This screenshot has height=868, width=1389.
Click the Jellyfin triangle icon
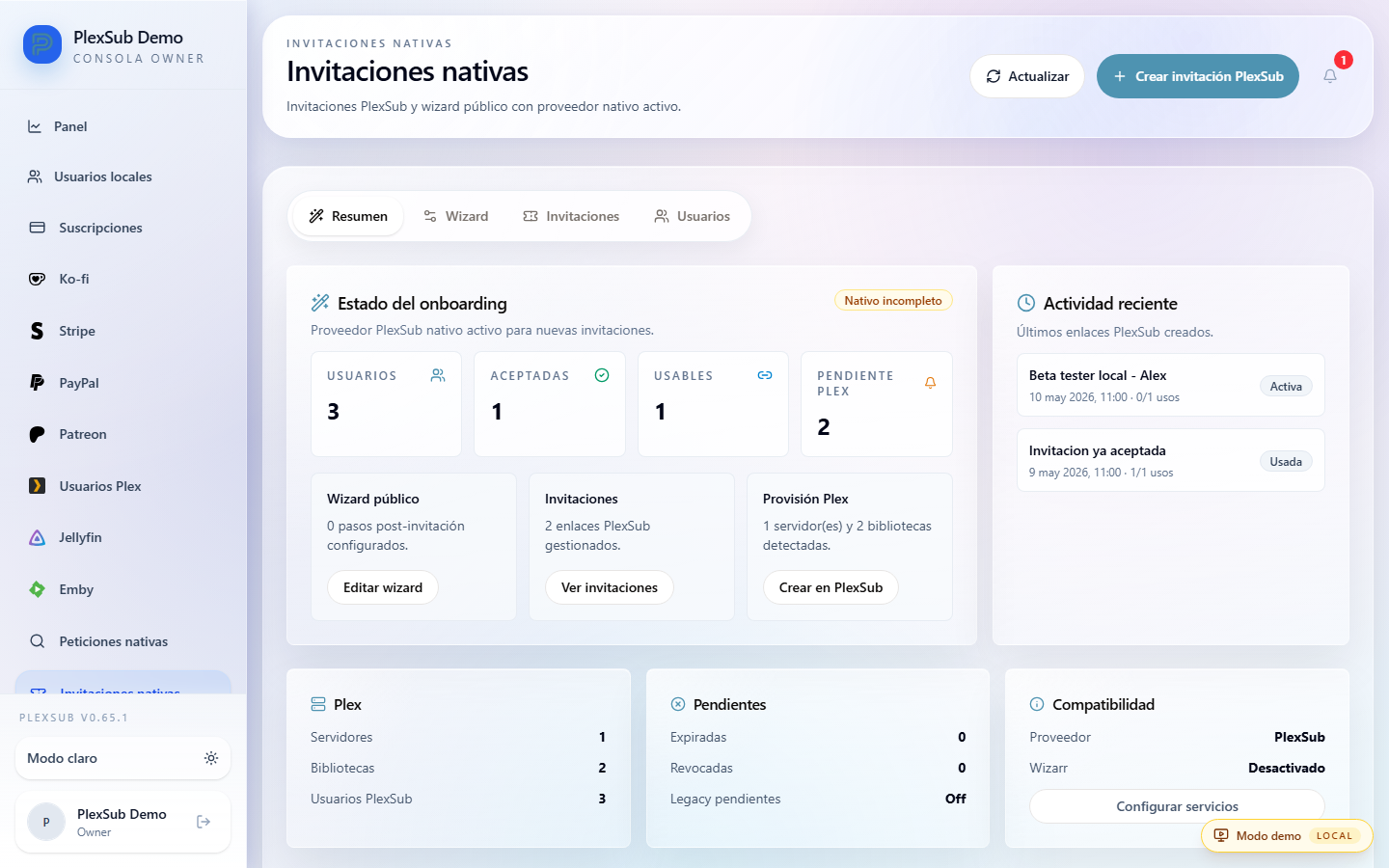point(38,537)
